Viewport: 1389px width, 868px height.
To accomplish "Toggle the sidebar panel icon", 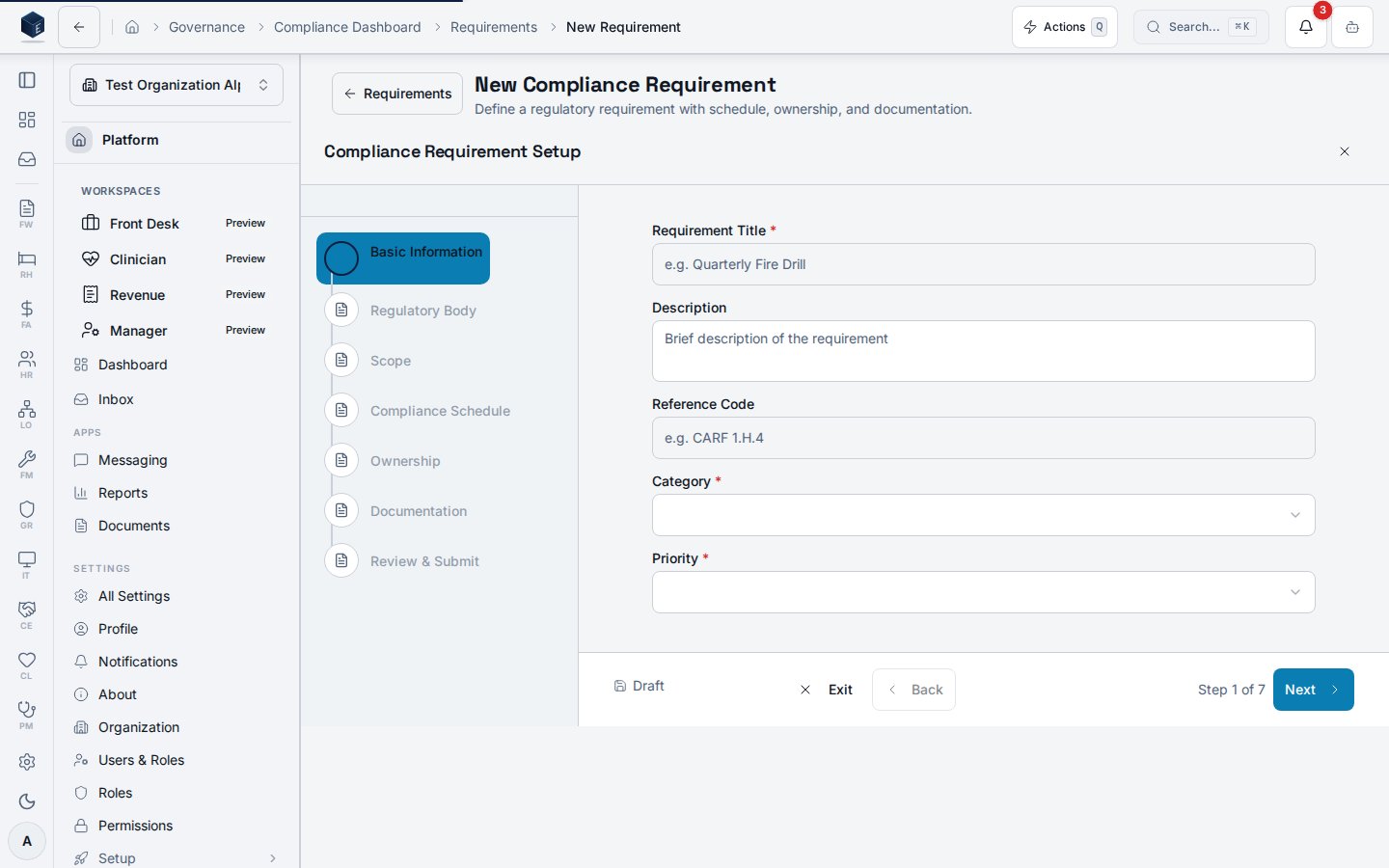I will click(27, 80).
